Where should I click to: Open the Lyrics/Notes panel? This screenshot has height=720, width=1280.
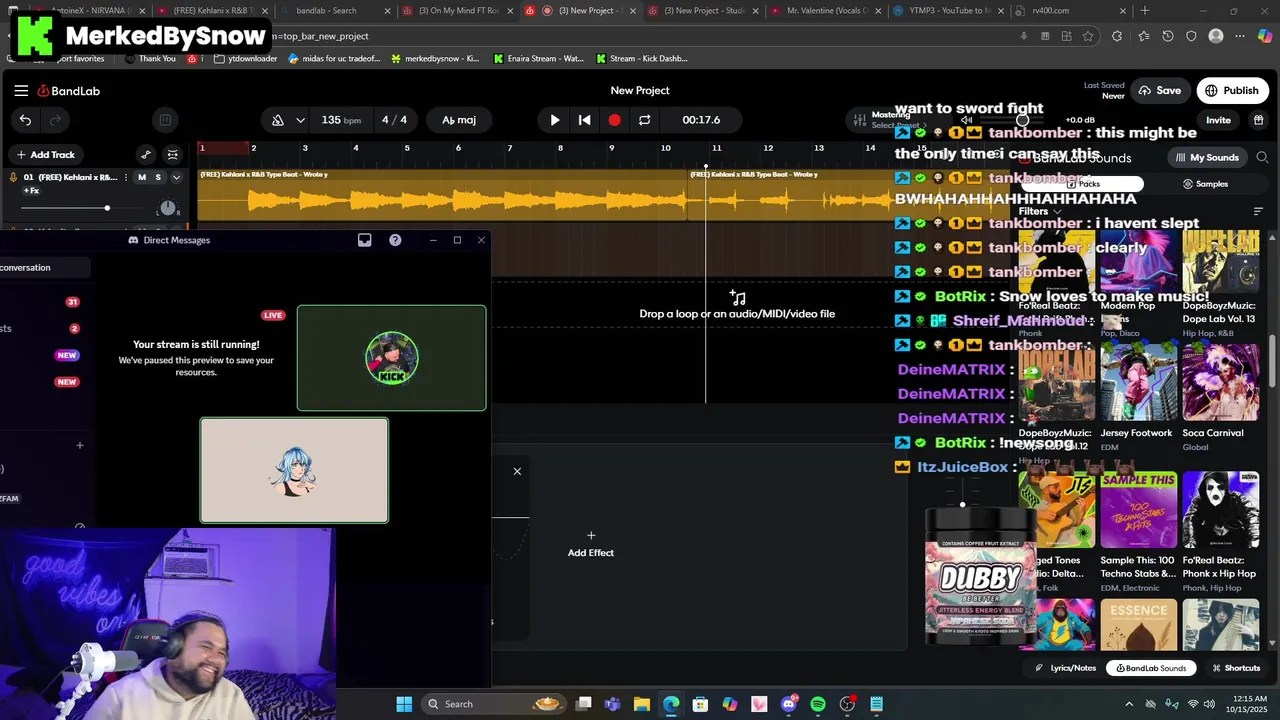pos(1066,668)
